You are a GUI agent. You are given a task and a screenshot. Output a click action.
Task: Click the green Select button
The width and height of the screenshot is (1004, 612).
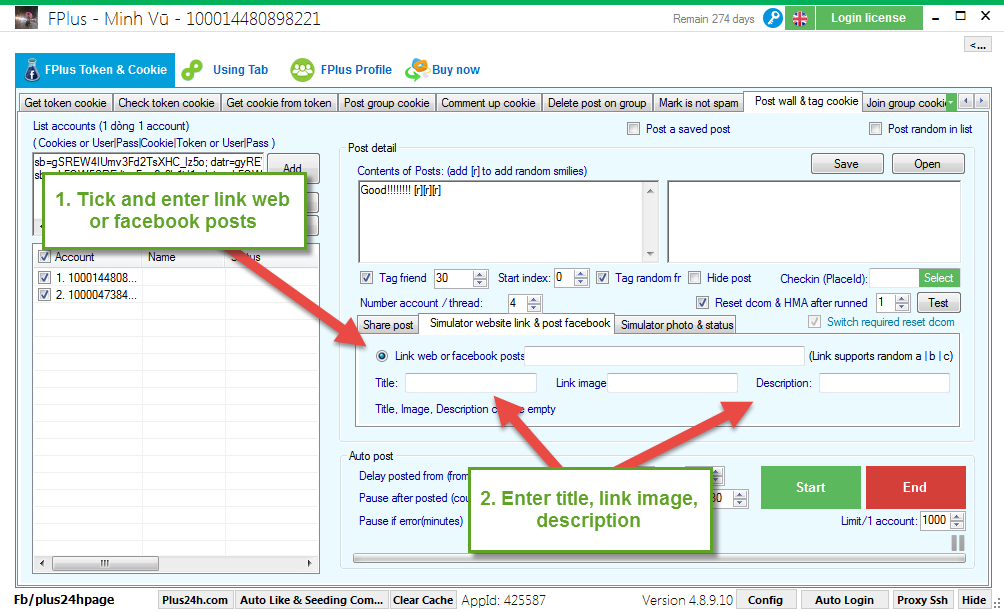(939, 278)
